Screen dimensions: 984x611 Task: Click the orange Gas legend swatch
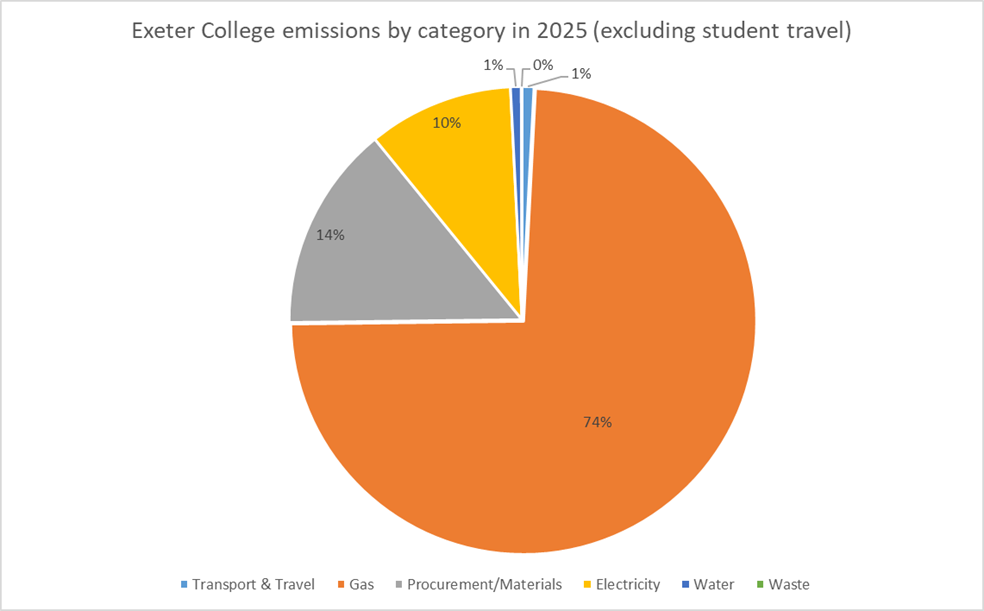tap(340, 584)
